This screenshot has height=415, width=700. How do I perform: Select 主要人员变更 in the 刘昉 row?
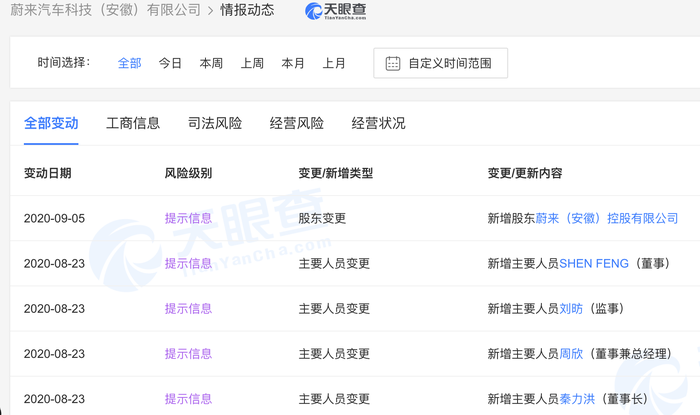[334, 309]
